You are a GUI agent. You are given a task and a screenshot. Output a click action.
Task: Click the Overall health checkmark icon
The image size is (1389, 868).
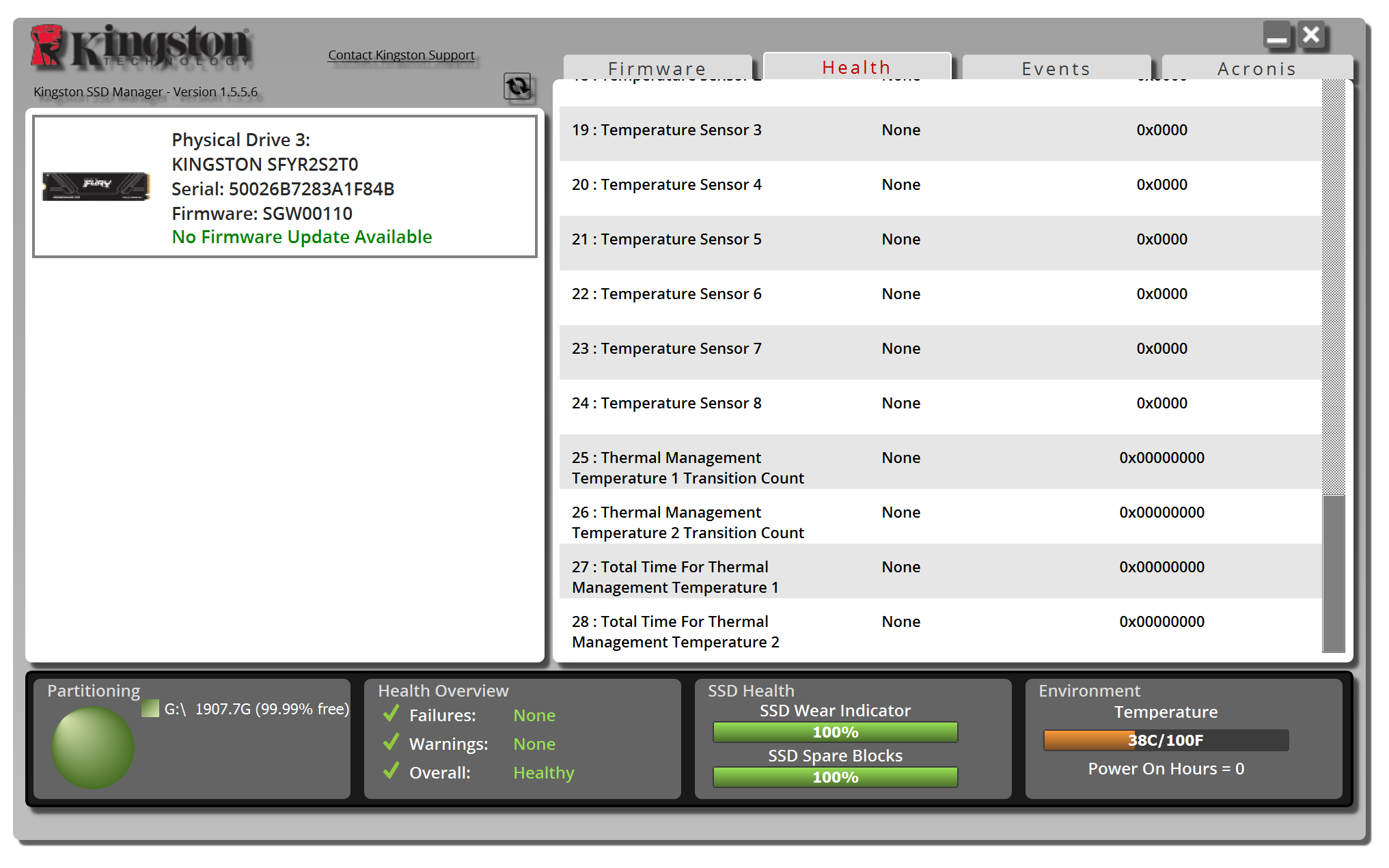pyautogui.click(x=391, y=772)
